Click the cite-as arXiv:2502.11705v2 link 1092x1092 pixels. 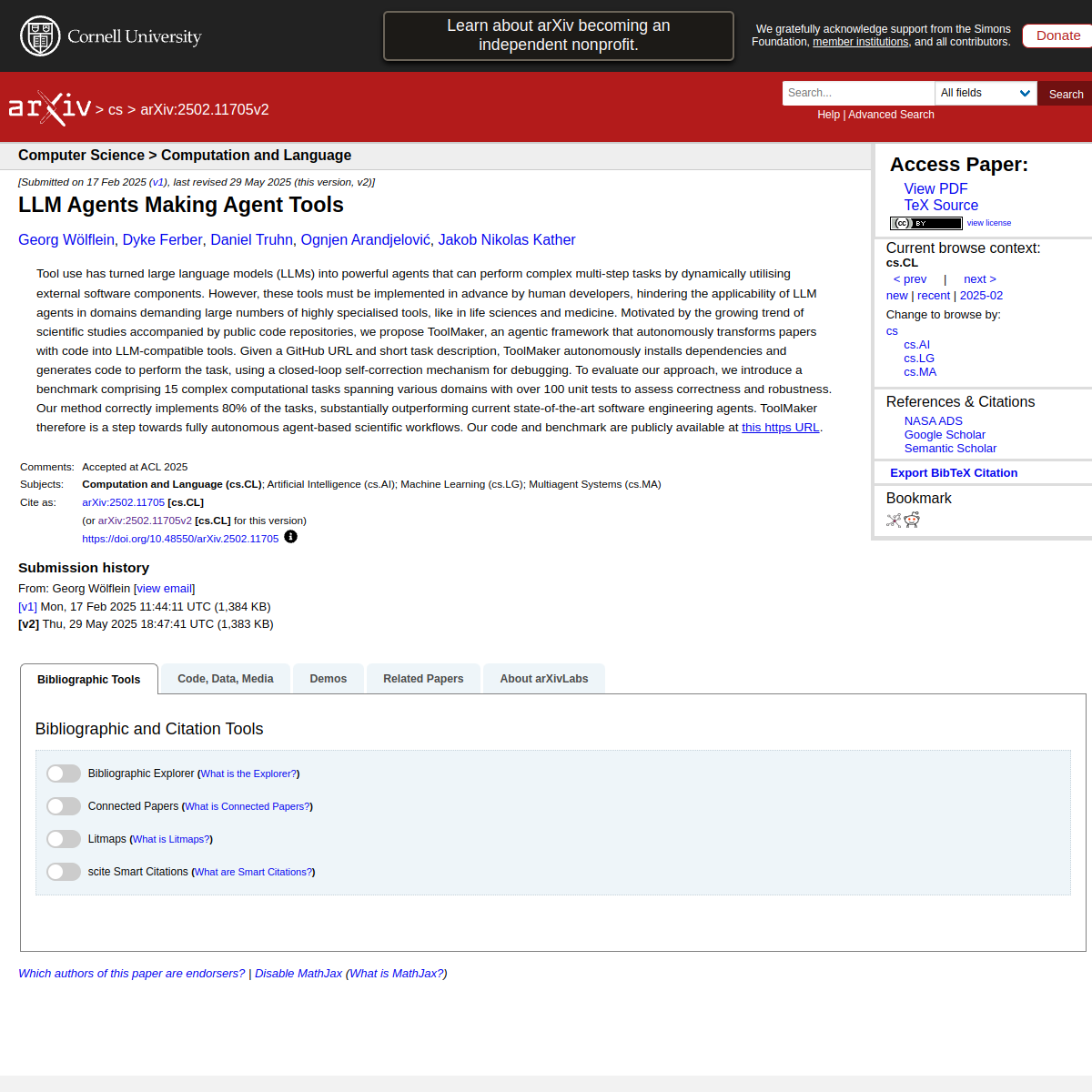(x=145, y=521)
